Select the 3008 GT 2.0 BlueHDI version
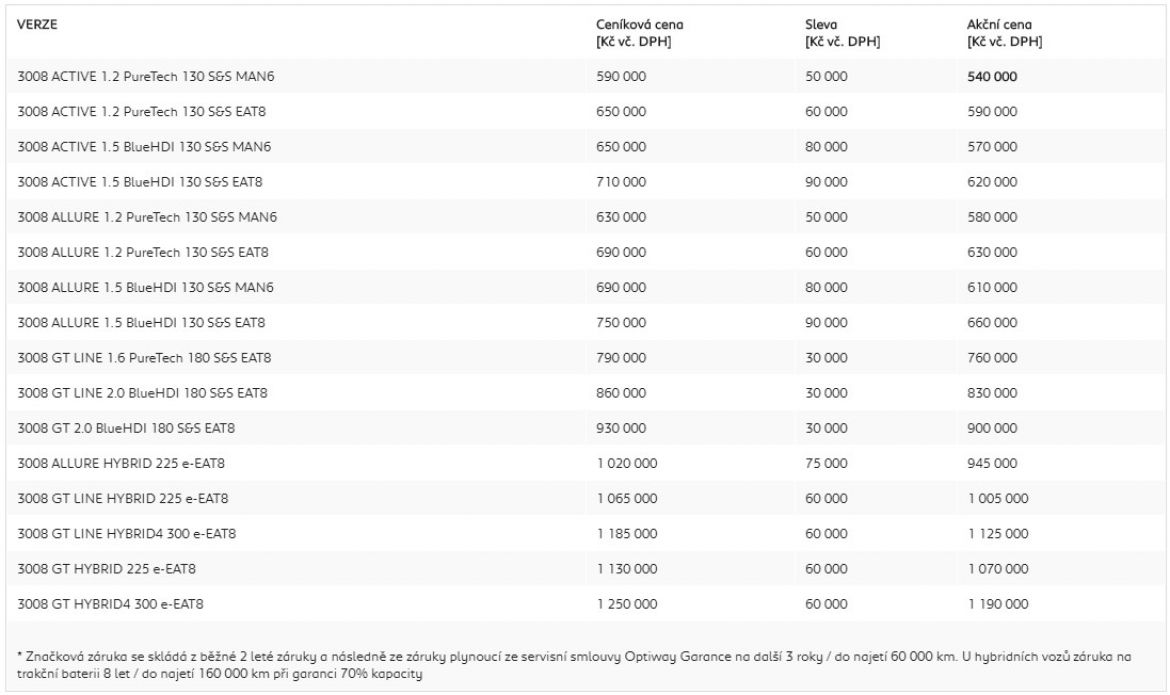This screenshot has width=1170, height=695. (x=125, y=427)
